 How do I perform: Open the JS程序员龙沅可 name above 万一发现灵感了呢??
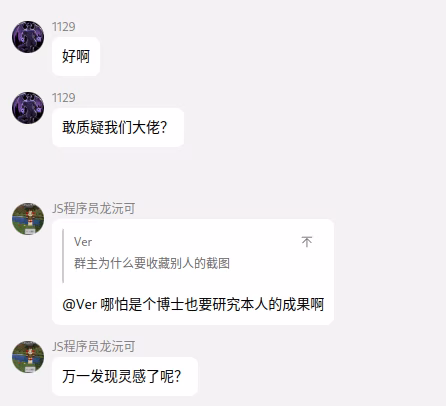point(94,347)
